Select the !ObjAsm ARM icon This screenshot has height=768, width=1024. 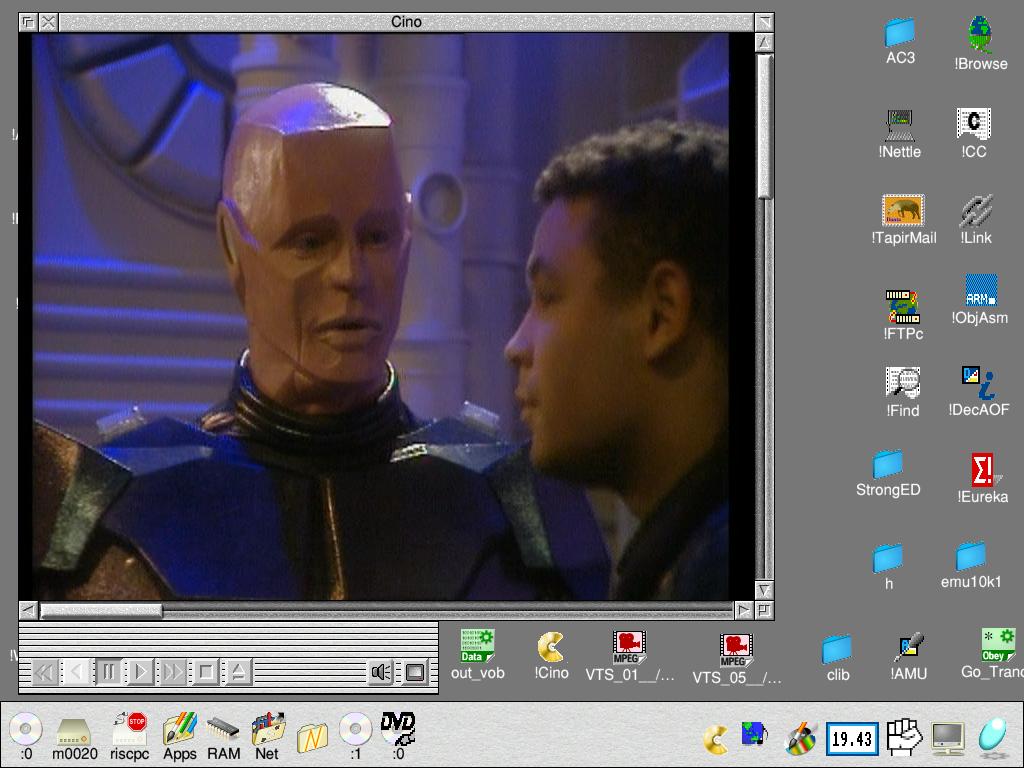(980, 300)
